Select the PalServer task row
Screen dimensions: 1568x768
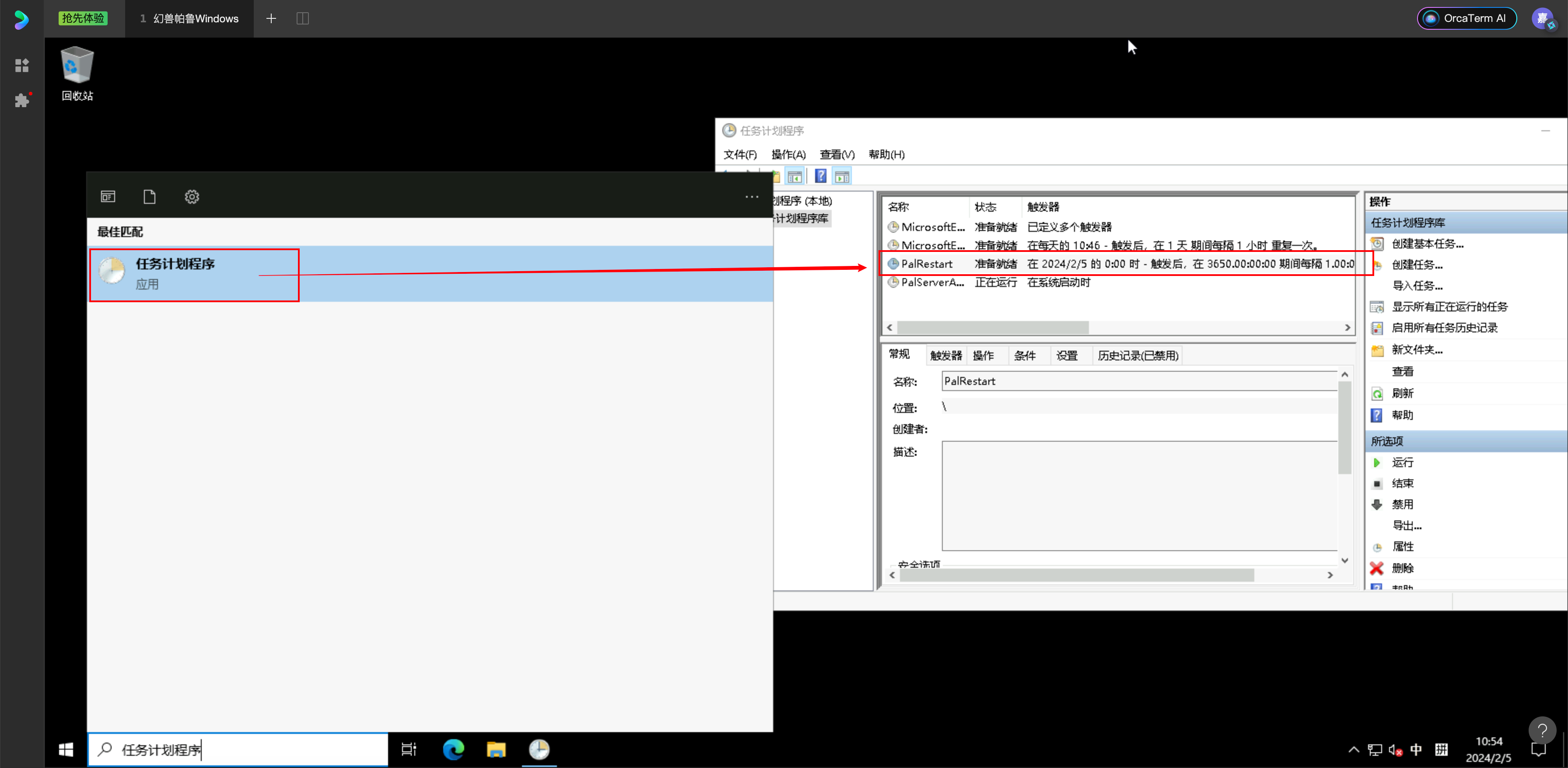932,283
